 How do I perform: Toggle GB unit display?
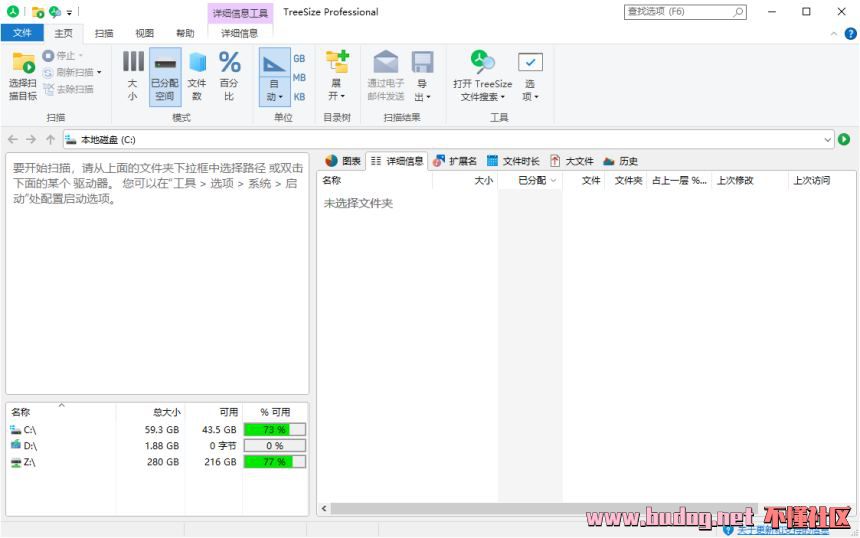299,59
